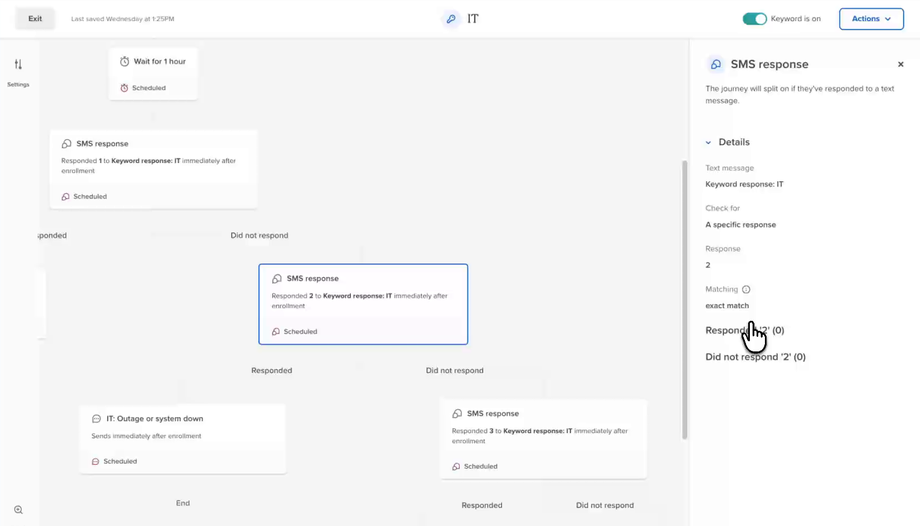Screen dimensions: 920x526
Task: Select the Responded 3 SMS response card
Action: (544, 440)
